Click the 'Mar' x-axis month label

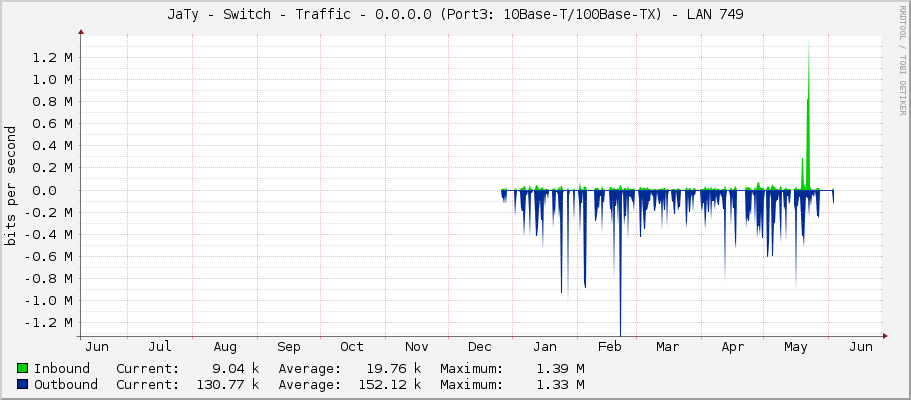pos(668,347)
